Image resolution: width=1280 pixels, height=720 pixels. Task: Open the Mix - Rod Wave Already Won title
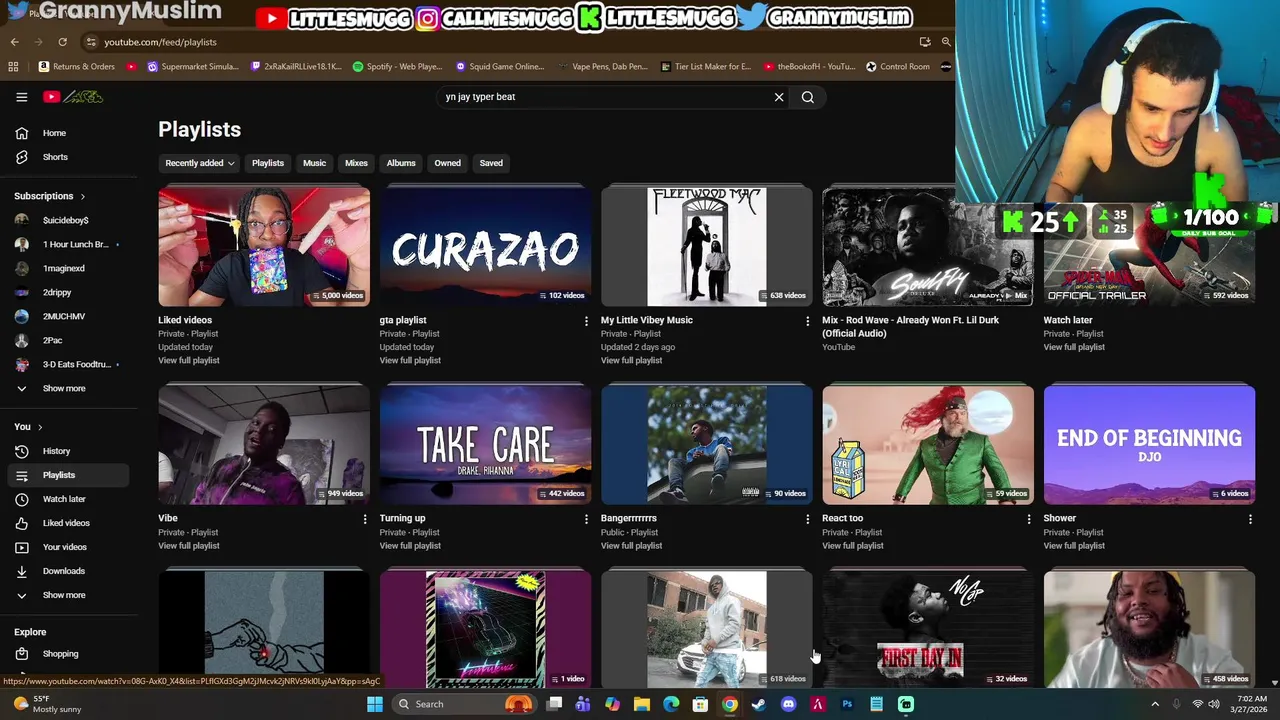click(x=910, y=327)
